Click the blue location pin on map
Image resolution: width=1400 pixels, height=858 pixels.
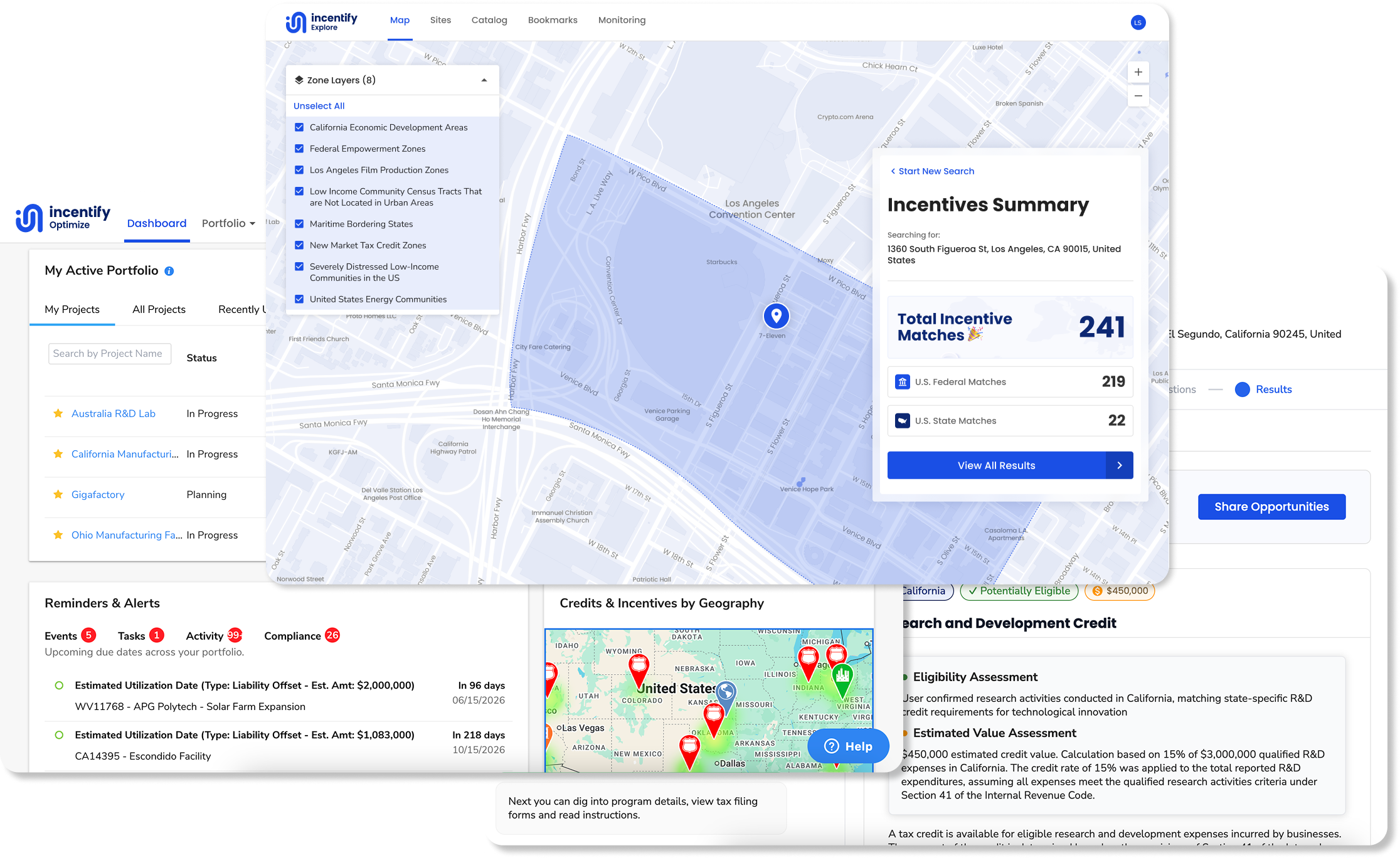776,315
